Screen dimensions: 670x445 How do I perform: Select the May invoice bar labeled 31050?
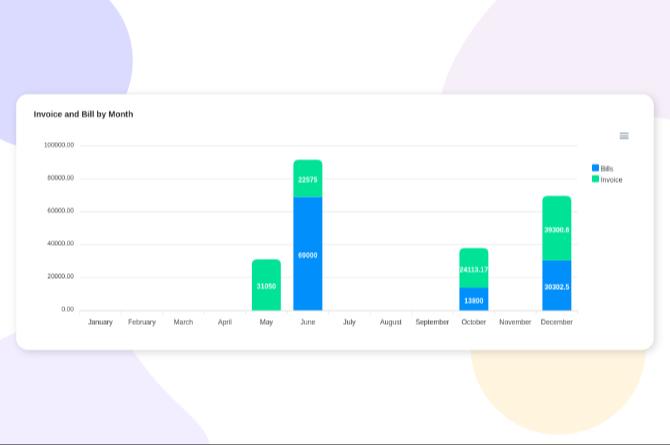tap(266, 285)
